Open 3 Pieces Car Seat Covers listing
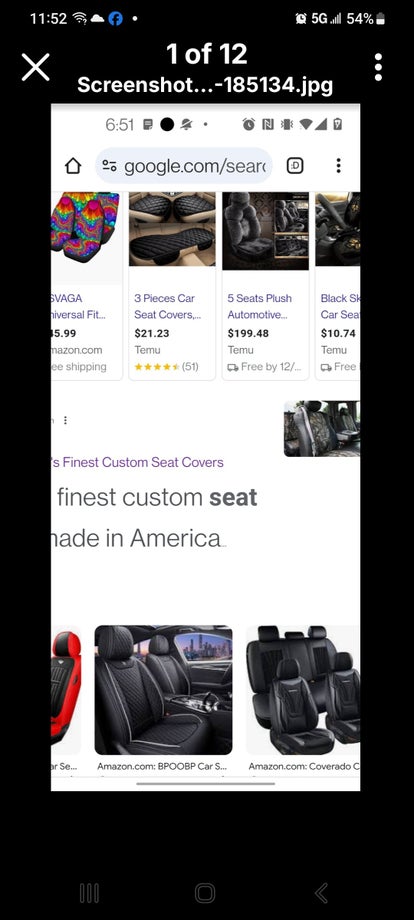Image resolution: width=414 pixels, height=920 pixels. (x=172, y=286)
